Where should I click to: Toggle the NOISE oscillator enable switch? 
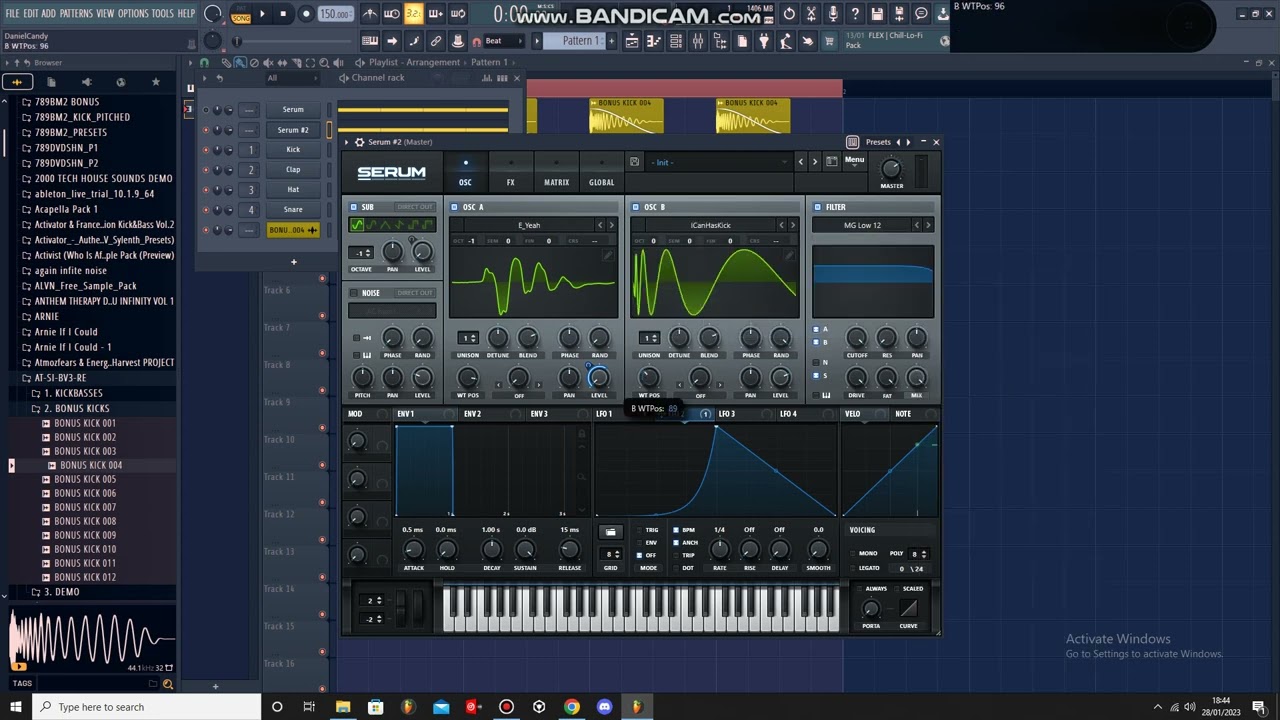pos(354,293)
